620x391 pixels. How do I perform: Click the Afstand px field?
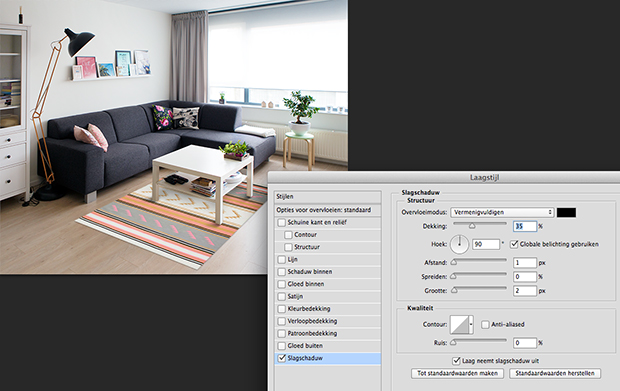tap(525, 263)
